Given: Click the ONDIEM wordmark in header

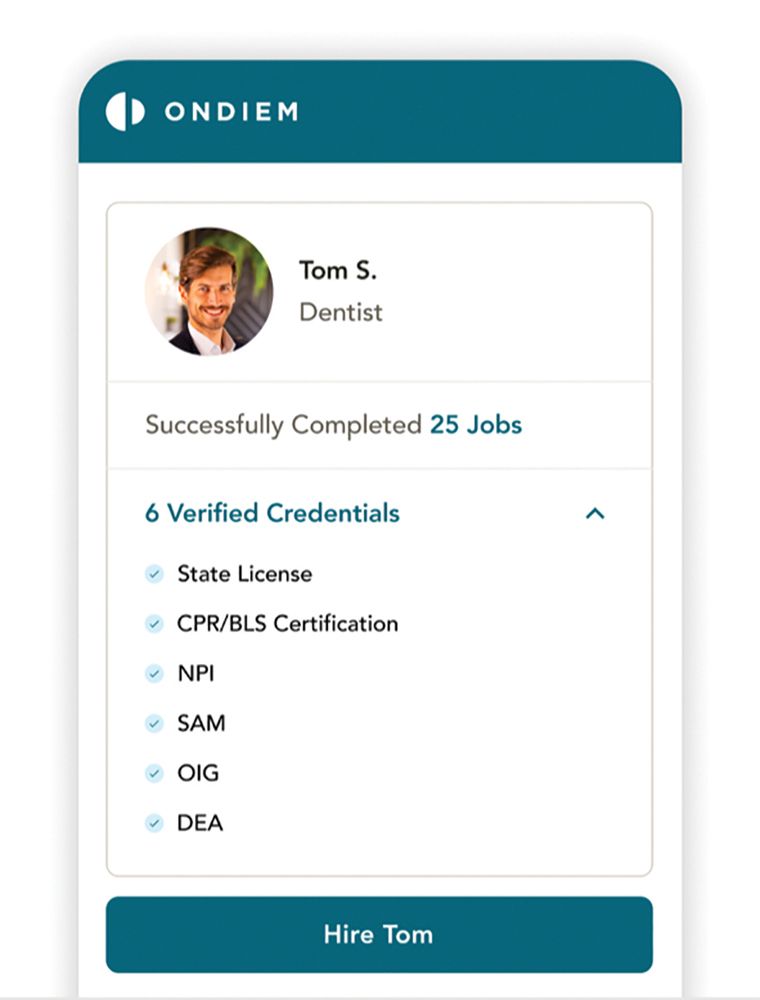Looking at the screenshot, I should click(231, 112).
